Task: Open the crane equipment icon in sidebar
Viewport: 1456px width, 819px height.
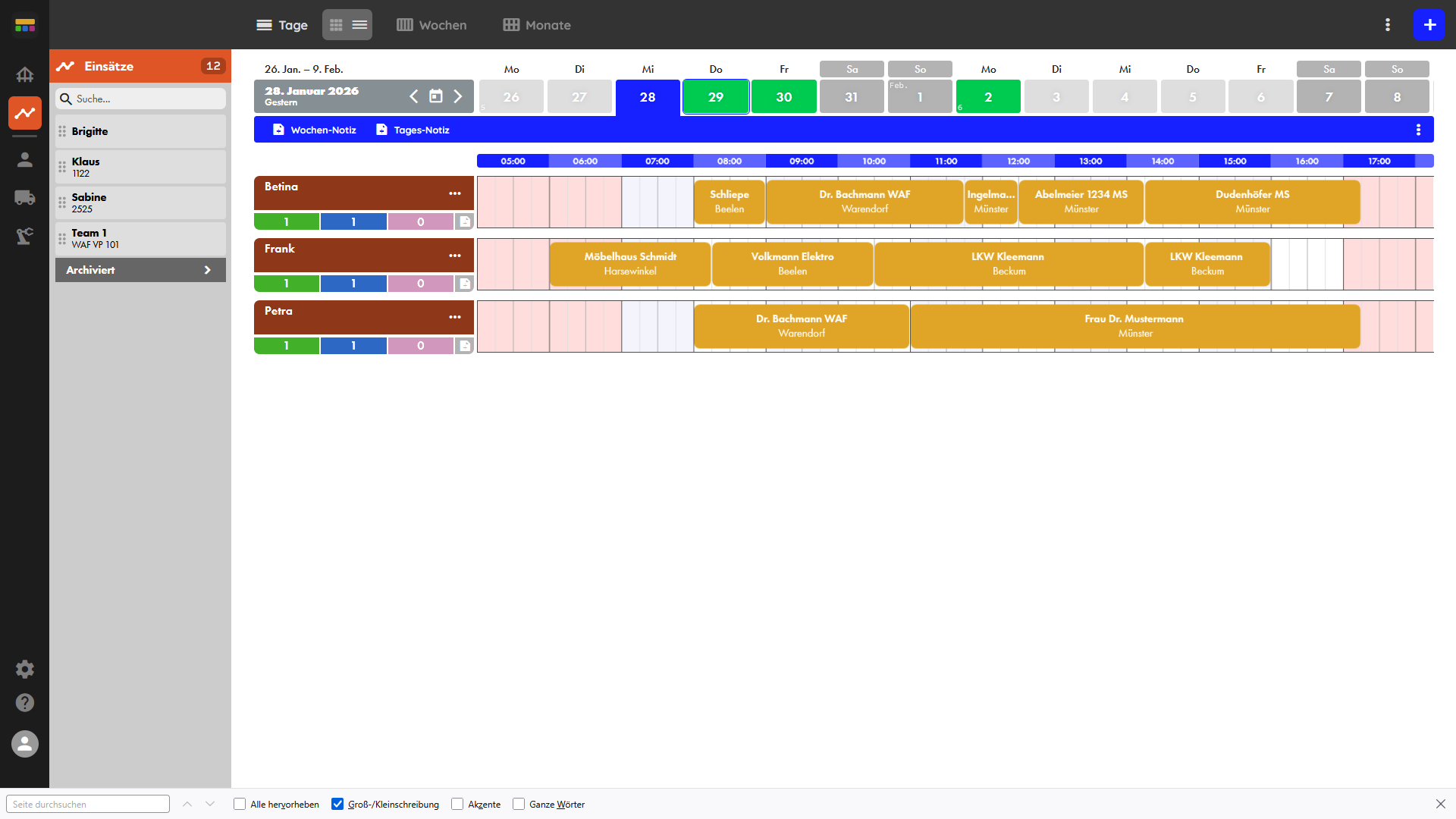Action: click(25, 237)
